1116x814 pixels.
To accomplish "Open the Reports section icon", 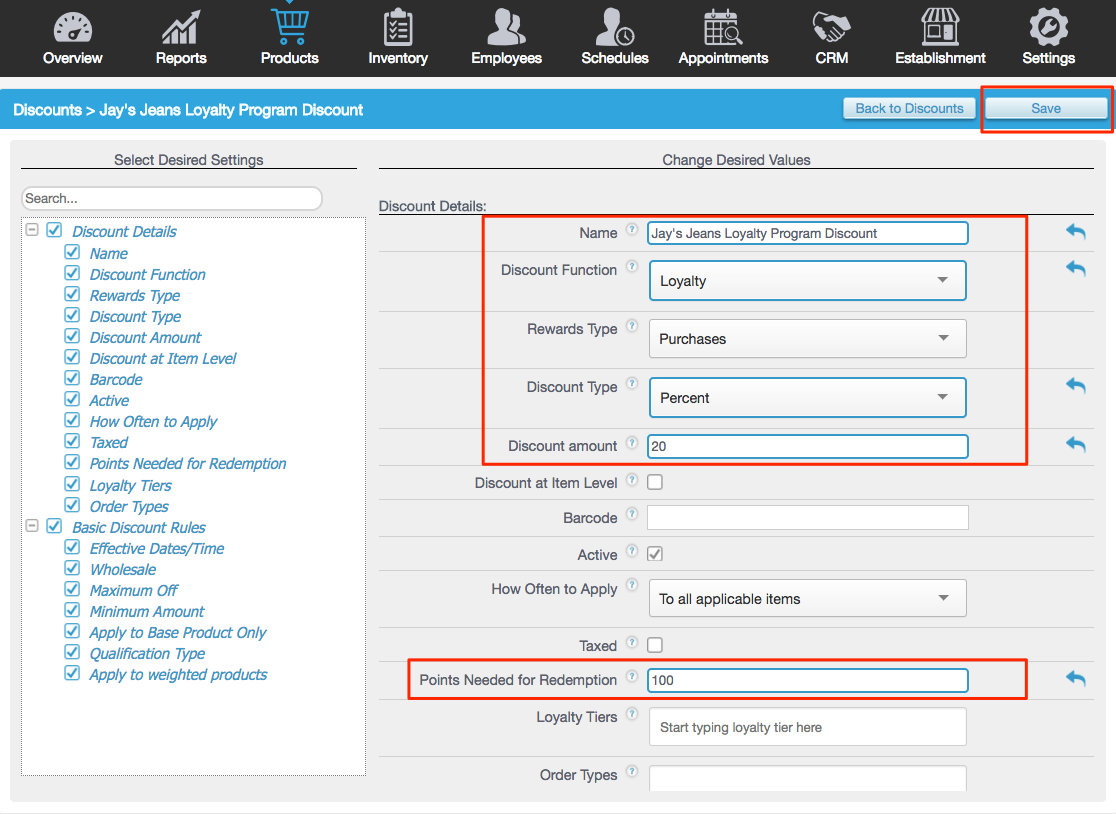I will [x=180, y=28].
